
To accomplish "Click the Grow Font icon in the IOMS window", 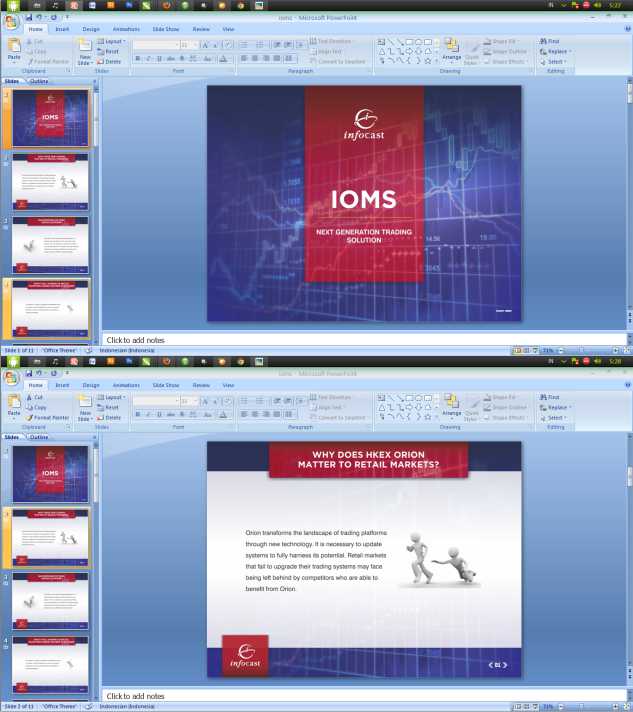I will [x=205, y=44].
